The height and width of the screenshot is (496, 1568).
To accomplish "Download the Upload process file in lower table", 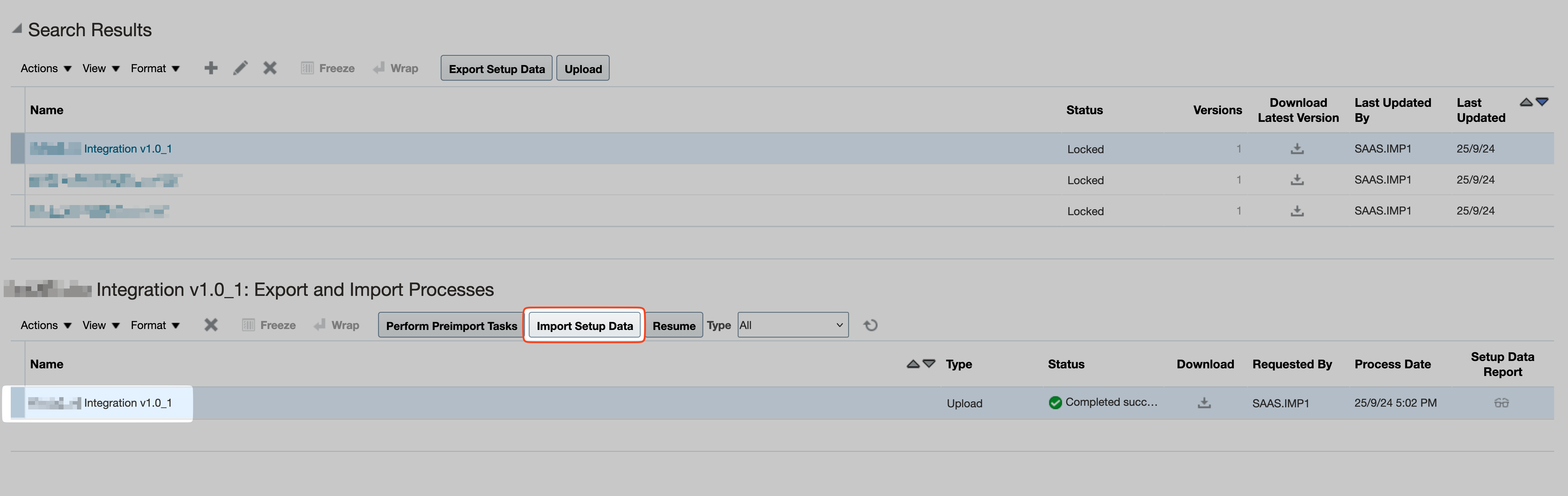I will [x=1204, y=403].
